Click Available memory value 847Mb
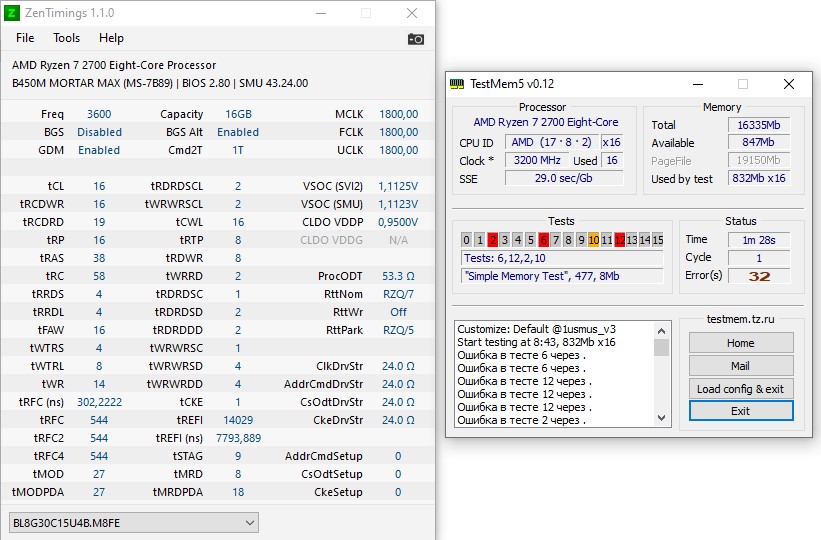 759,142
